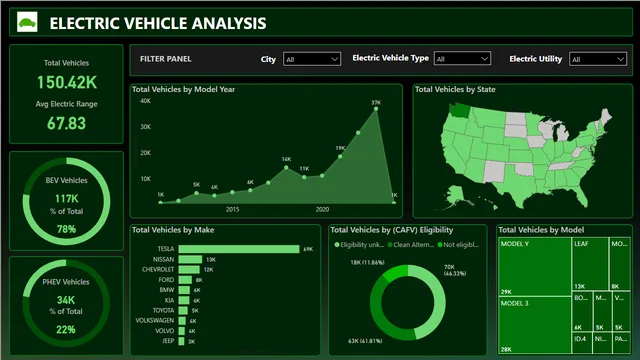Select the LEAF tile in treemap
The height and width of the screenshot is (360, 640).
pos(590,264)
